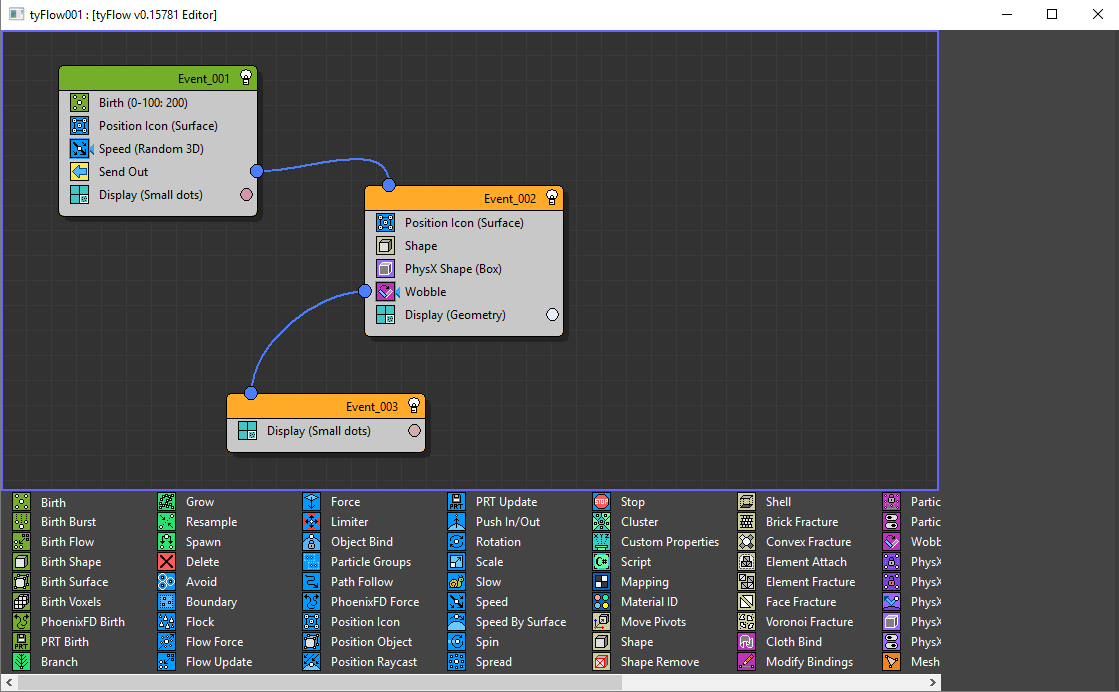Pick Birth Flow operator from library
Image resolution: width=1119 pixels, height=692 pixels.
click(54, 542)
